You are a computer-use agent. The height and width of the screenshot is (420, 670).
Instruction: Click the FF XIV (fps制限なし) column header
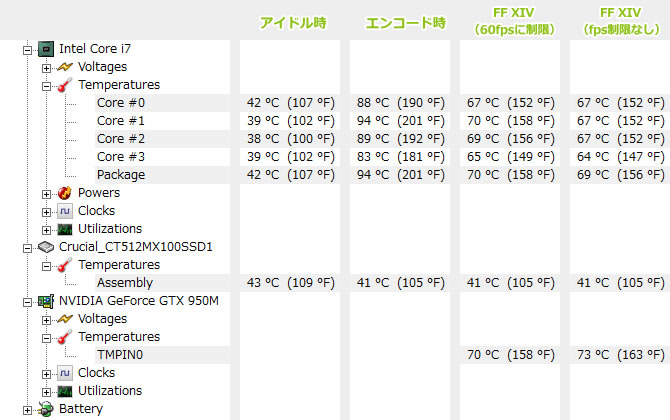(x=620, y=21)
